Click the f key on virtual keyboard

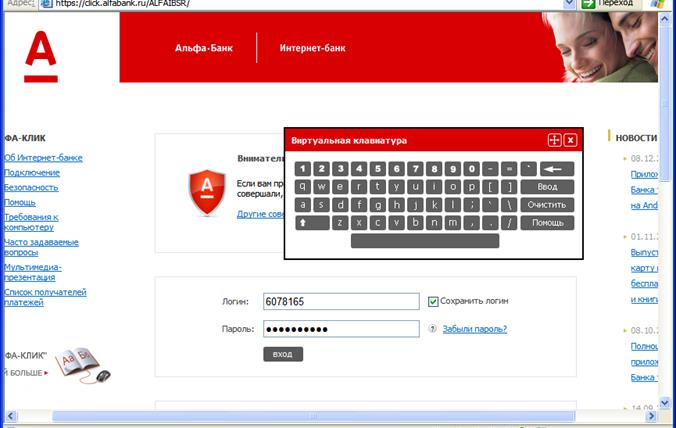[x=359, y=205]
